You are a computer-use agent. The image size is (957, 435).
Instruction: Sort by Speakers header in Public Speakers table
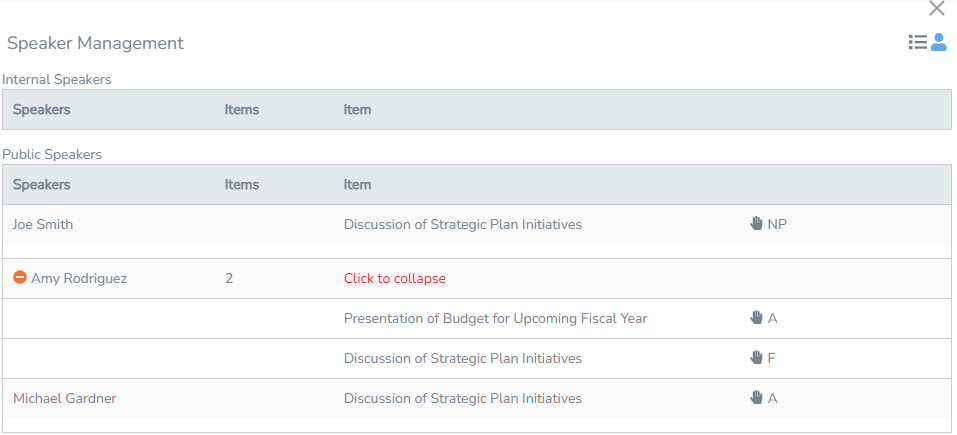[42, 185]
